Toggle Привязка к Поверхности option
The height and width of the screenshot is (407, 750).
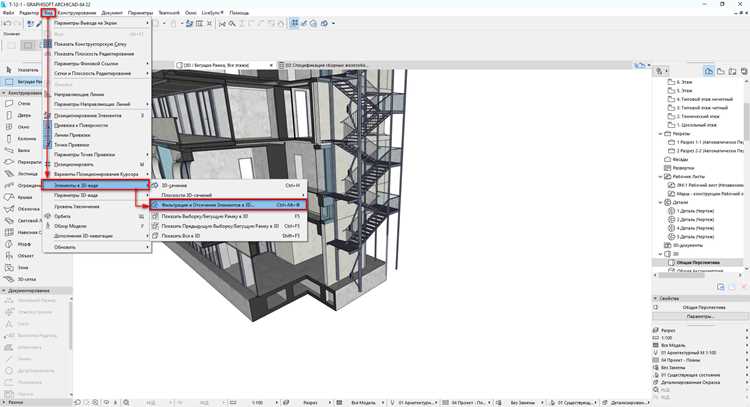[x=80, y=125]
